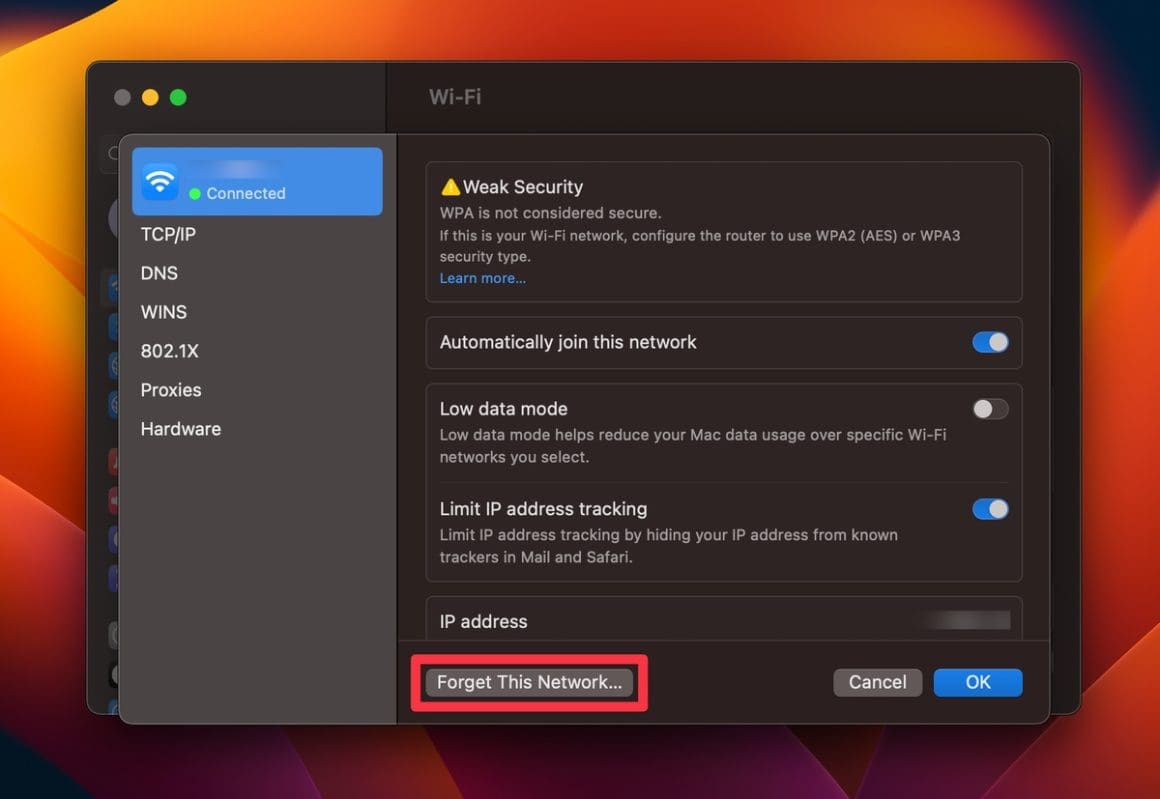
Task: Click the Wi-Fi icon on the connected network
Action: point(159,181)
